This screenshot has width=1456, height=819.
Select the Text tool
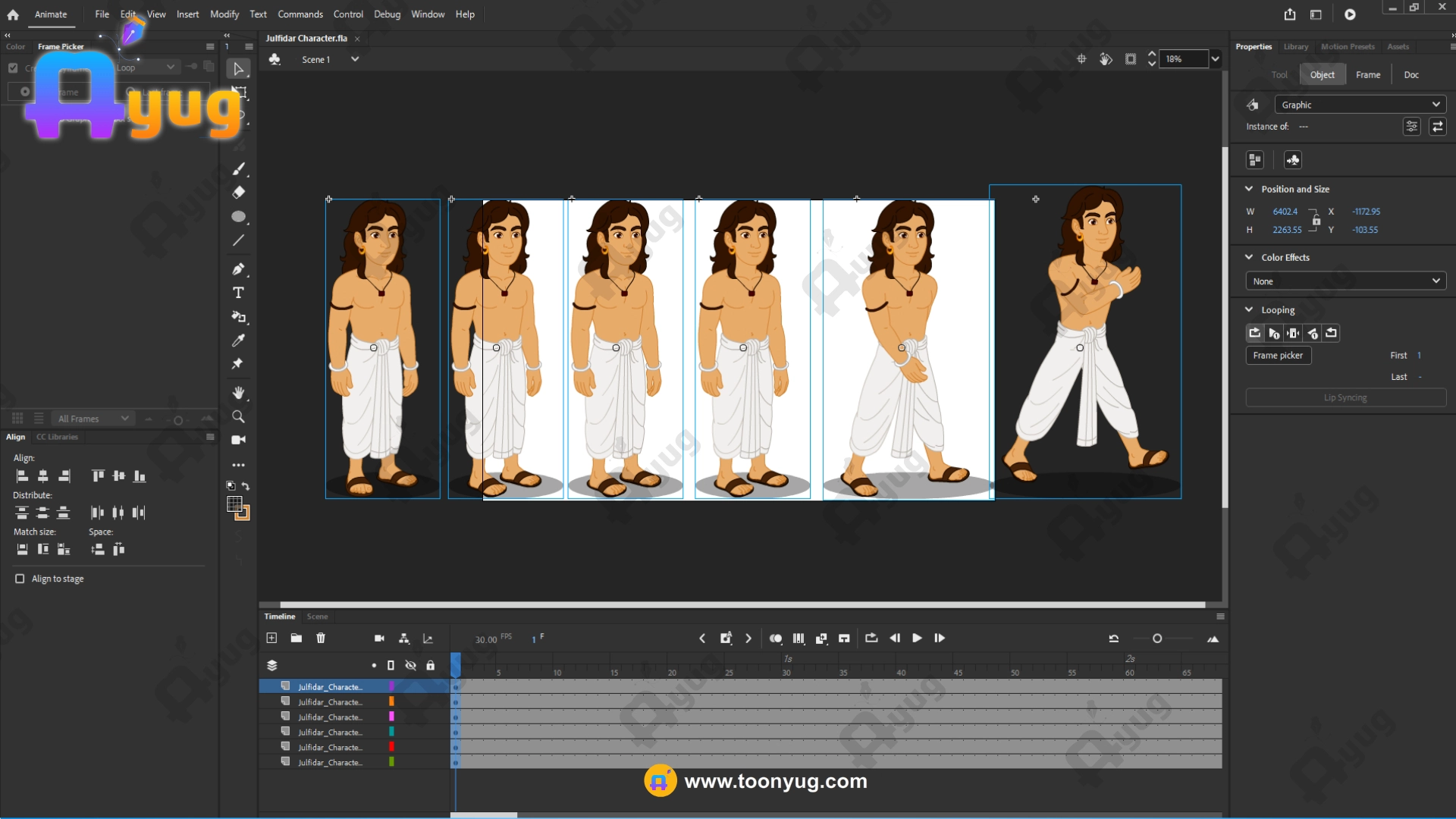[x=238, y=293]
